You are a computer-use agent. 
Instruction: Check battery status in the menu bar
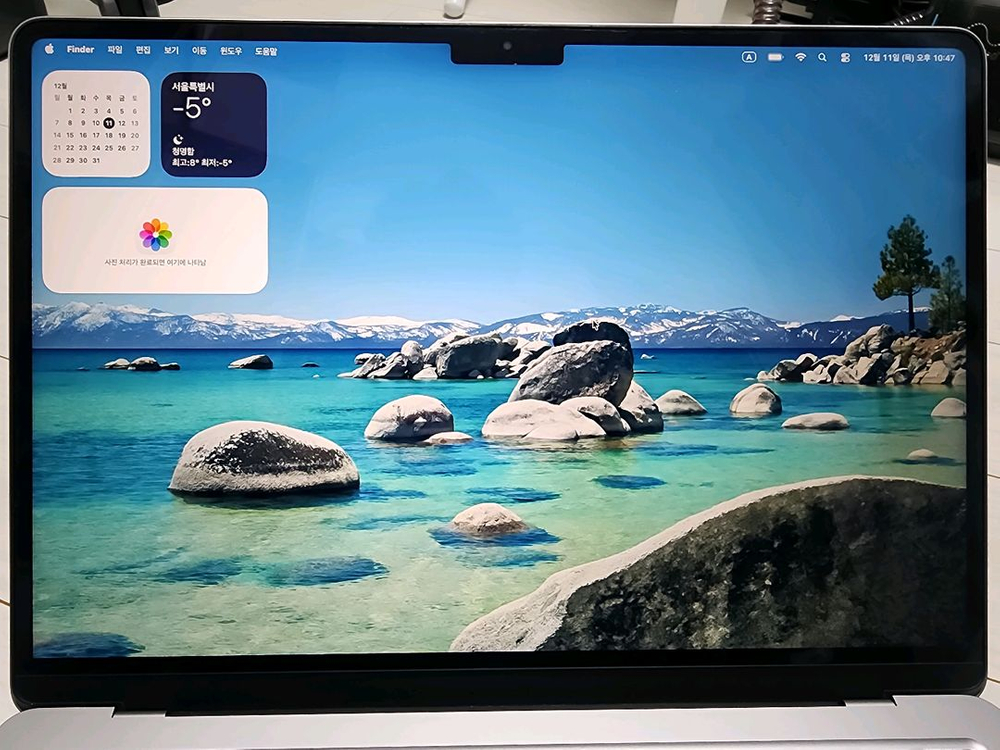pyautogui.click(x=775, y=57)
